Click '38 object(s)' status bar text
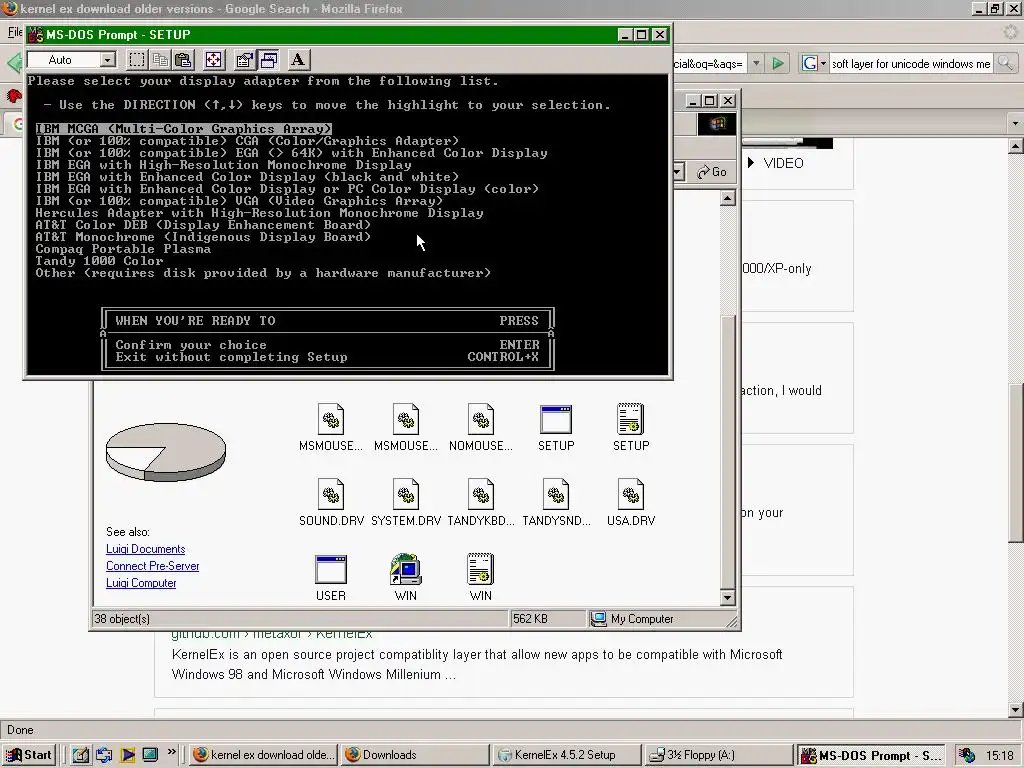 point(122,618)
